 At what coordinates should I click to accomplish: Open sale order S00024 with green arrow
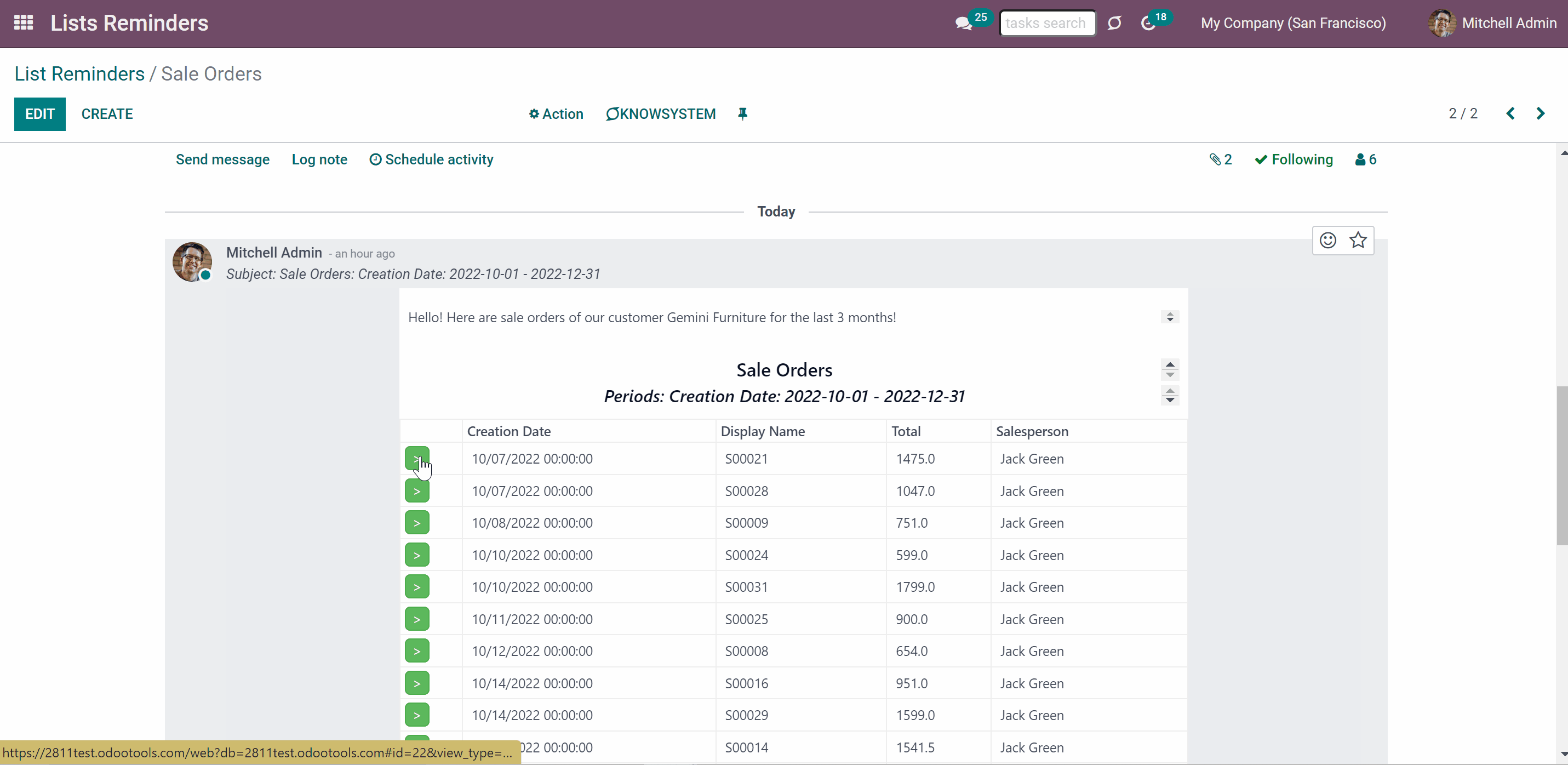(x=417, y=555)
